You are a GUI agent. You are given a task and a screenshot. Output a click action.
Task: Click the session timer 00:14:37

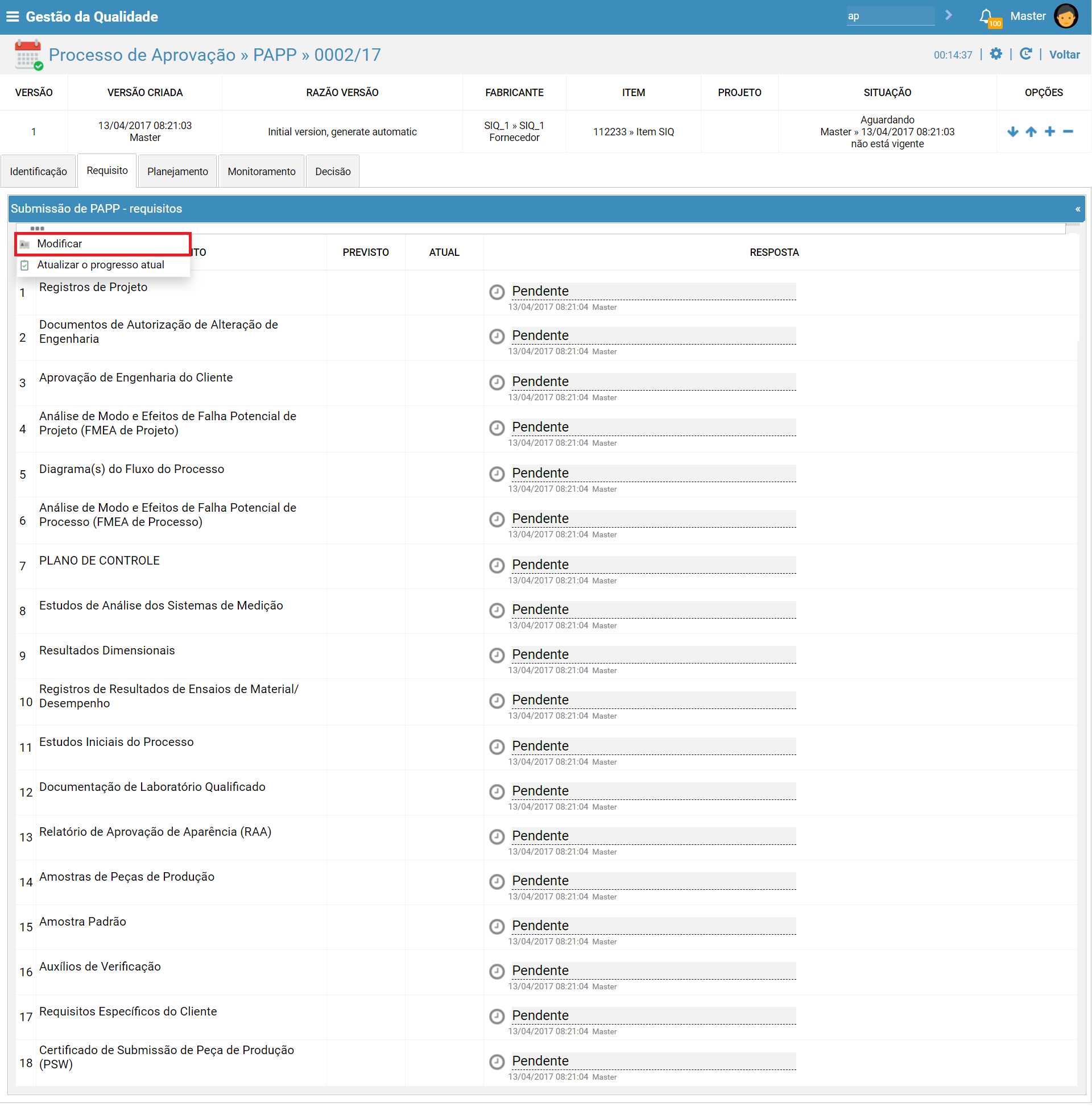pyautogui.click(x=953, y=55)
